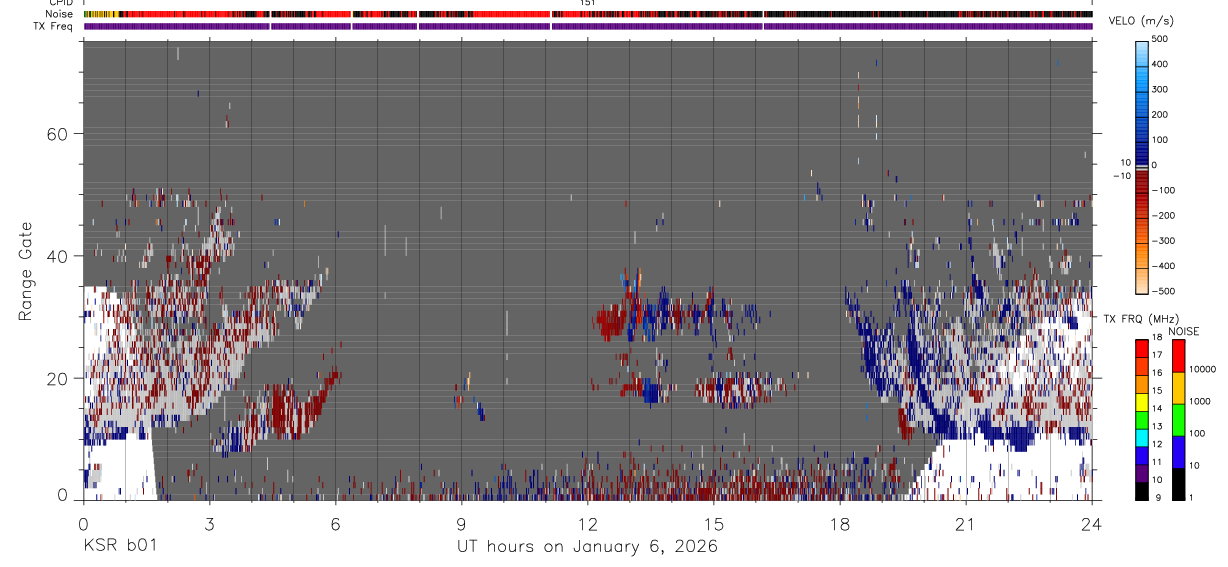Image resolution: width=1228 pixels, height=567 pixels.
Task: Click the 18 tick on the UT hours axis
Action: point(839,523)
